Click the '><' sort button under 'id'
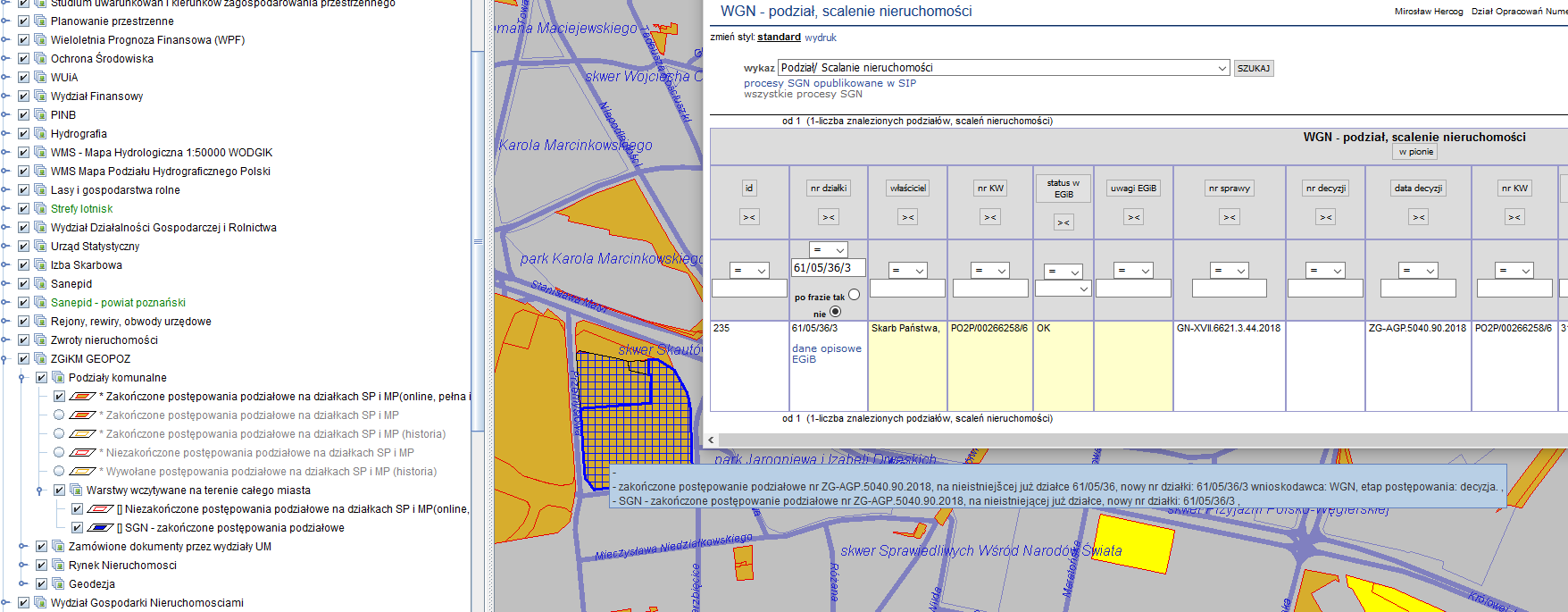The width and height of the screenshot is (1568, 612). tap(749, 217)
